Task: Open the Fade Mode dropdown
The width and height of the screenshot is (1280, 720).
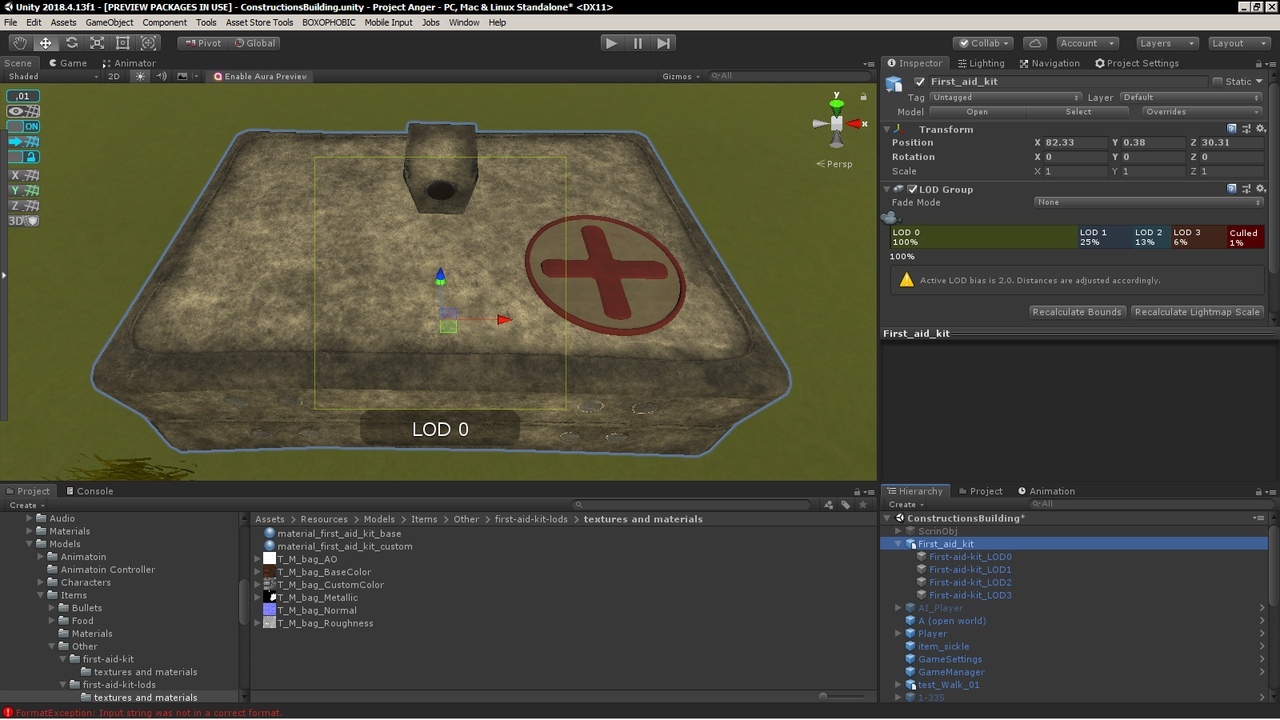Action: pyautogui.click(x=1148, y=202)
